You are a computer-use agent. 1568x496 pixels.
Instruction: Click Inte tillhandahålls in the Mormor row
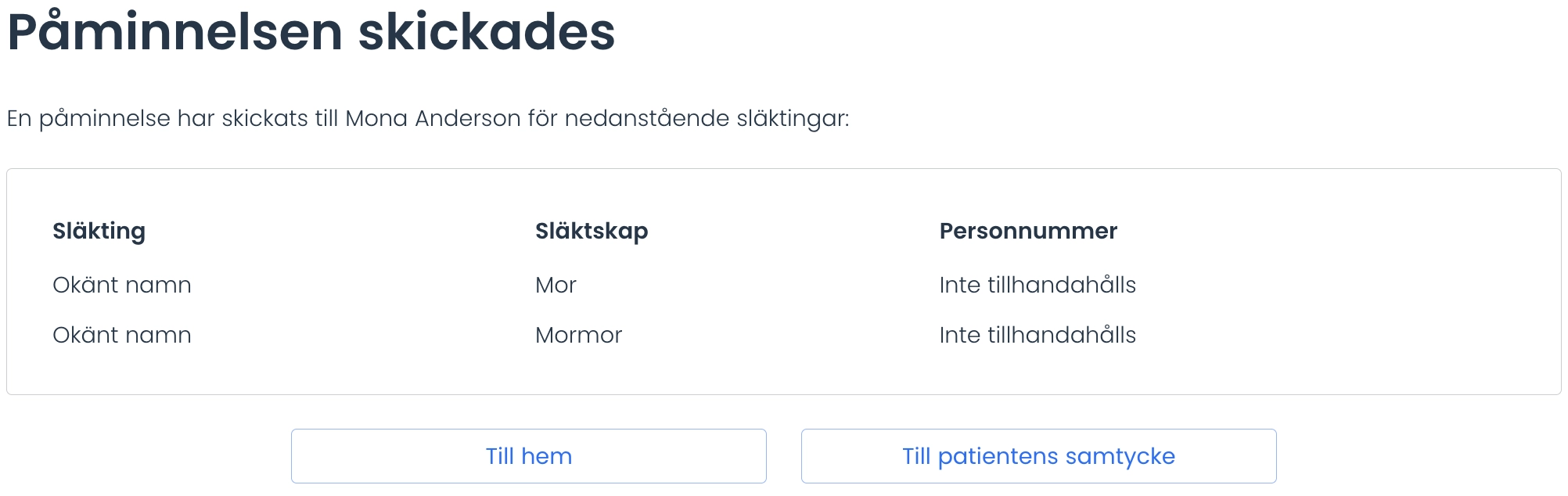tap(1038, 335)
